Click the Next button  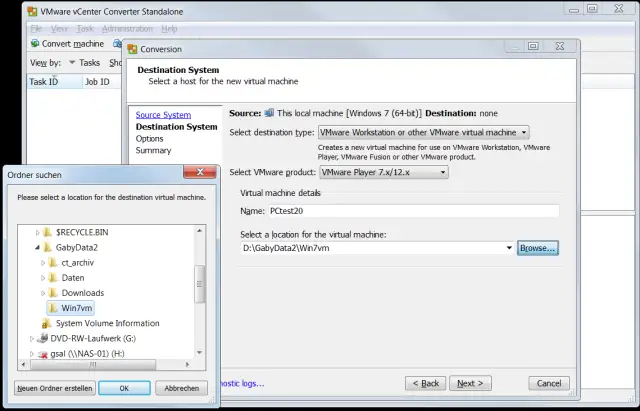coord(470,383)
